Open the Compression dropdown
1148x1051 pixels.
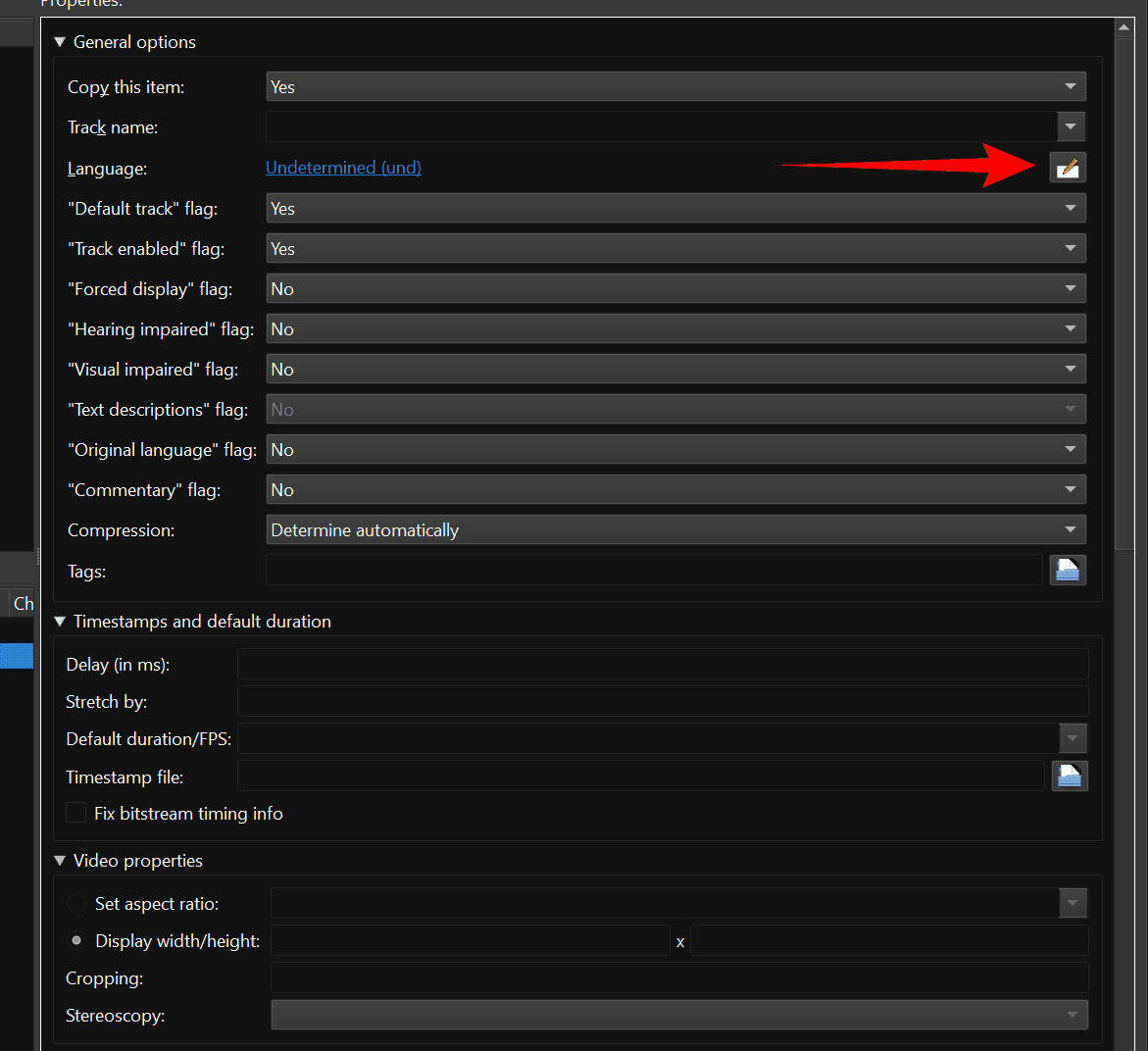[x=675, y=529]
